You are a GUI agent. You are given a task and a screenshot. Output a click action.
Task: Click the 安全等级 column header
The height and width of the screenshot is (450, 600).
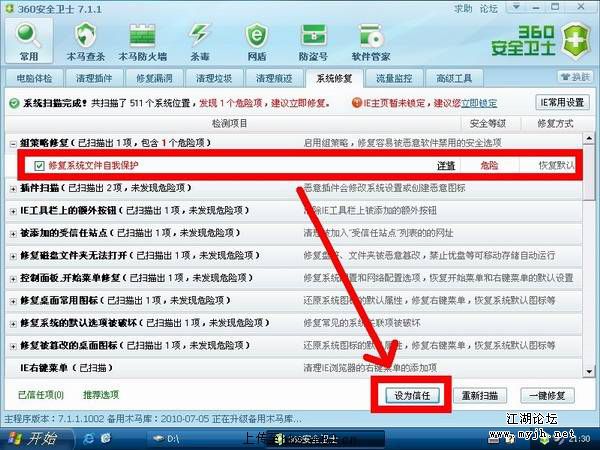click(488, 124)
